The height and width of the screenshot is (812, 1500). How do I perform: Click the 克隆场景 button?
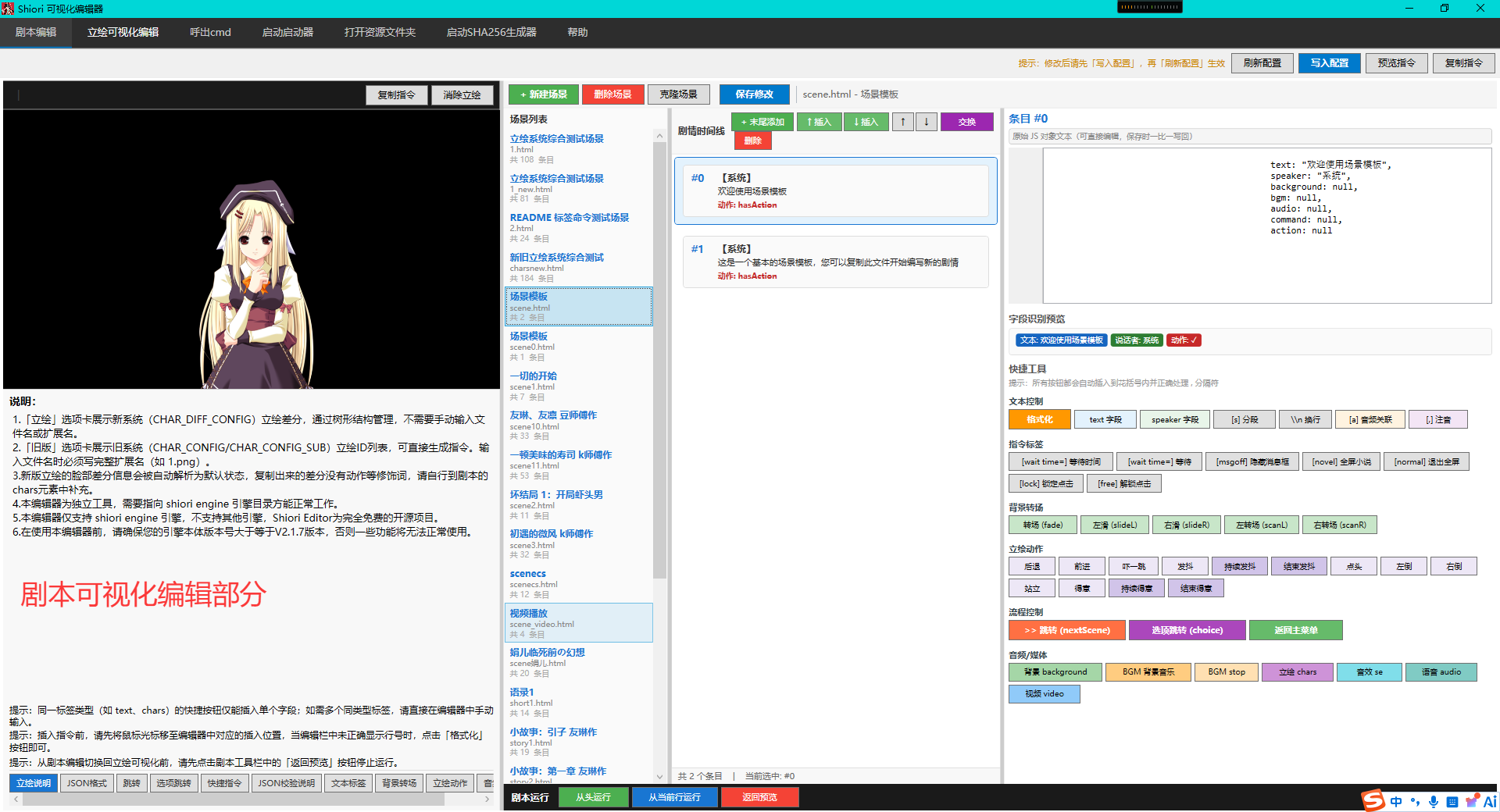(678, 94)
